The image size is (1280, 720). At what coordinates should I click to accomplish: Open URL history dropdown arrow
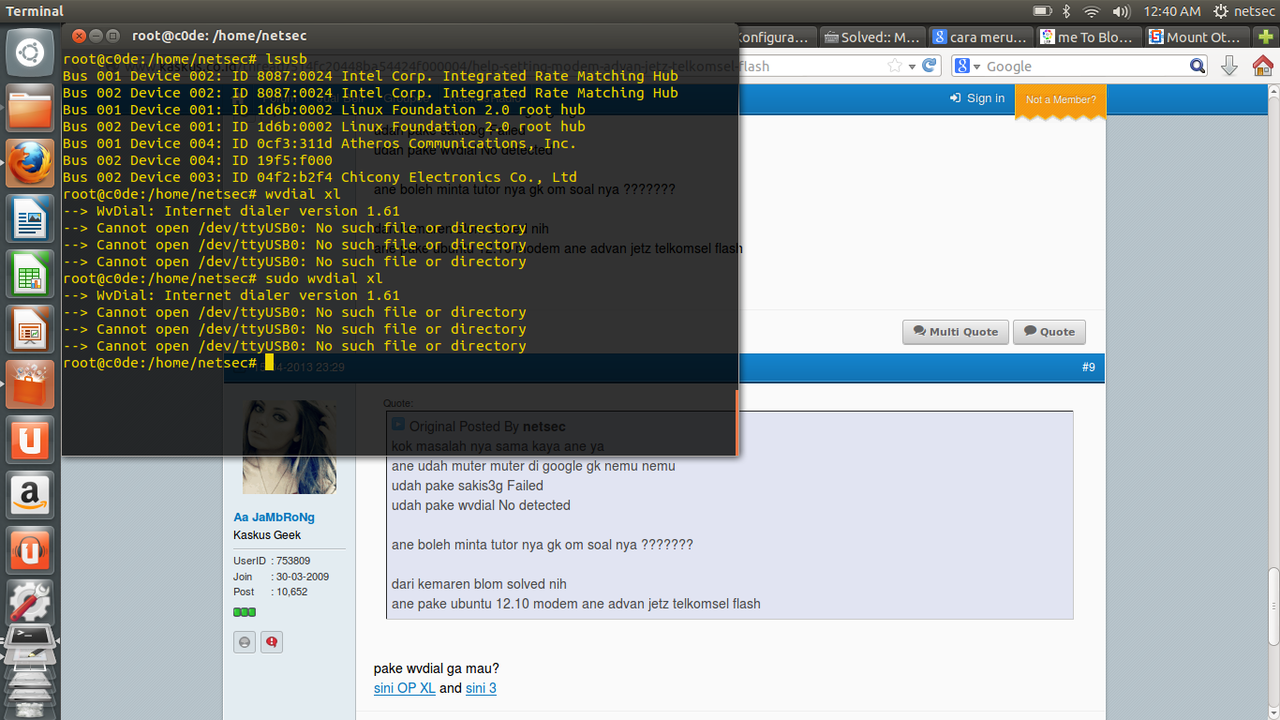(912, 67)
